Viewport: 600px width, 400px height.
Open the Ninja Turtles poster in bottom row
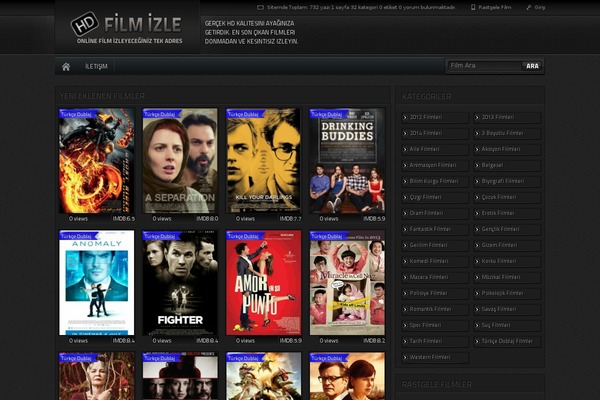(x=263, y=376)
